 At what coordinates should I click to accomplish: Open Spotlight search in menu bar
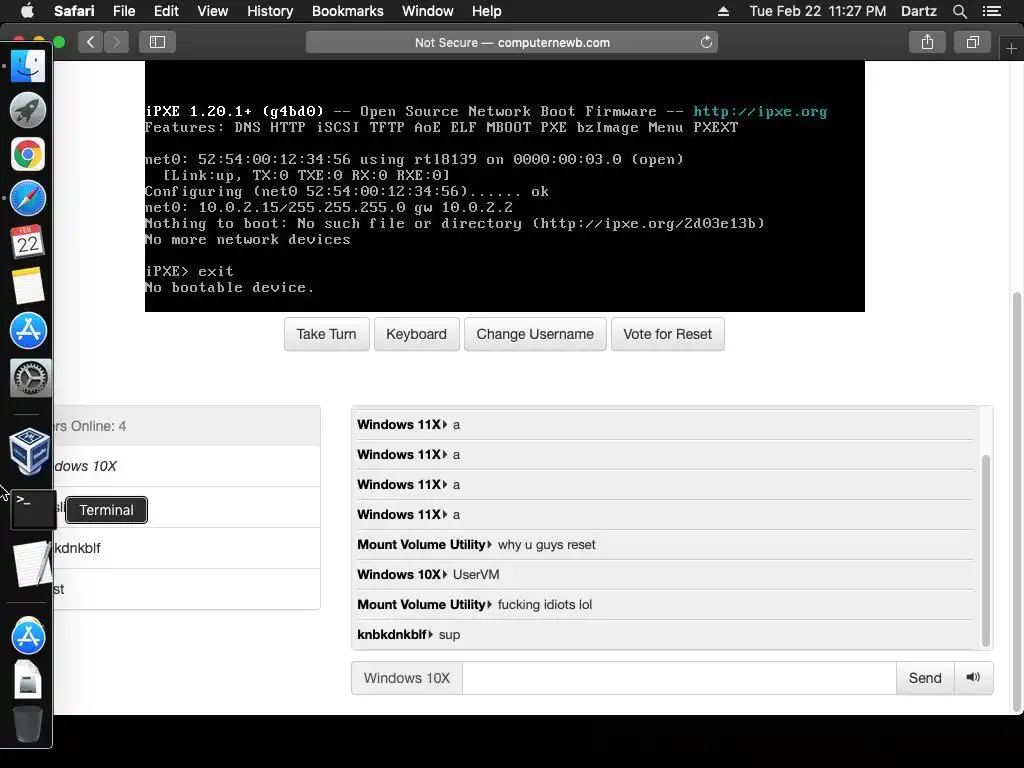(x=960, y=11)
